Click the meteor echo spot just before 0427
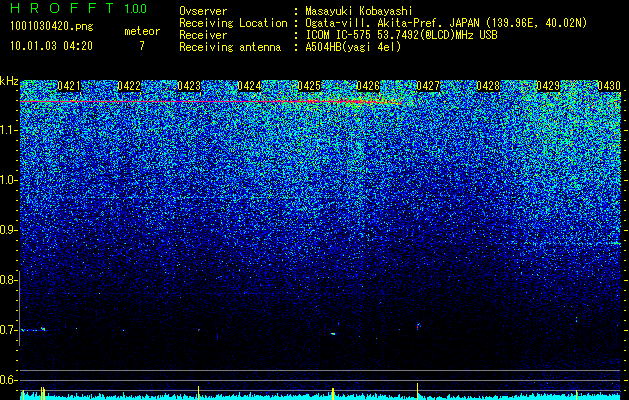Screen dimensions: 629x400 tap(418, 325)
